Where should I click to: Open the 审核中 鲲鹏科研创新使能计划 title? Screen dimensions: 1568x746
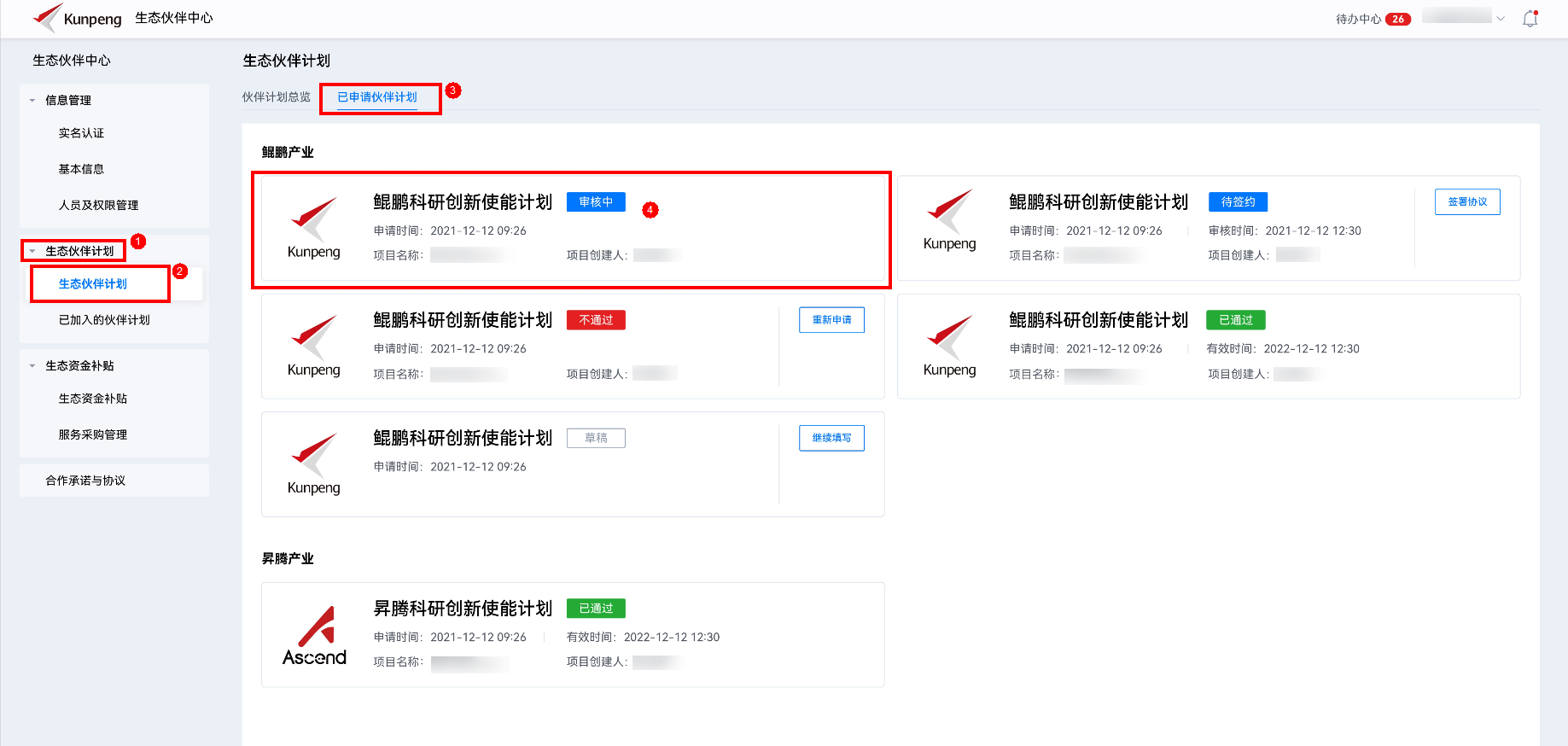463,202
